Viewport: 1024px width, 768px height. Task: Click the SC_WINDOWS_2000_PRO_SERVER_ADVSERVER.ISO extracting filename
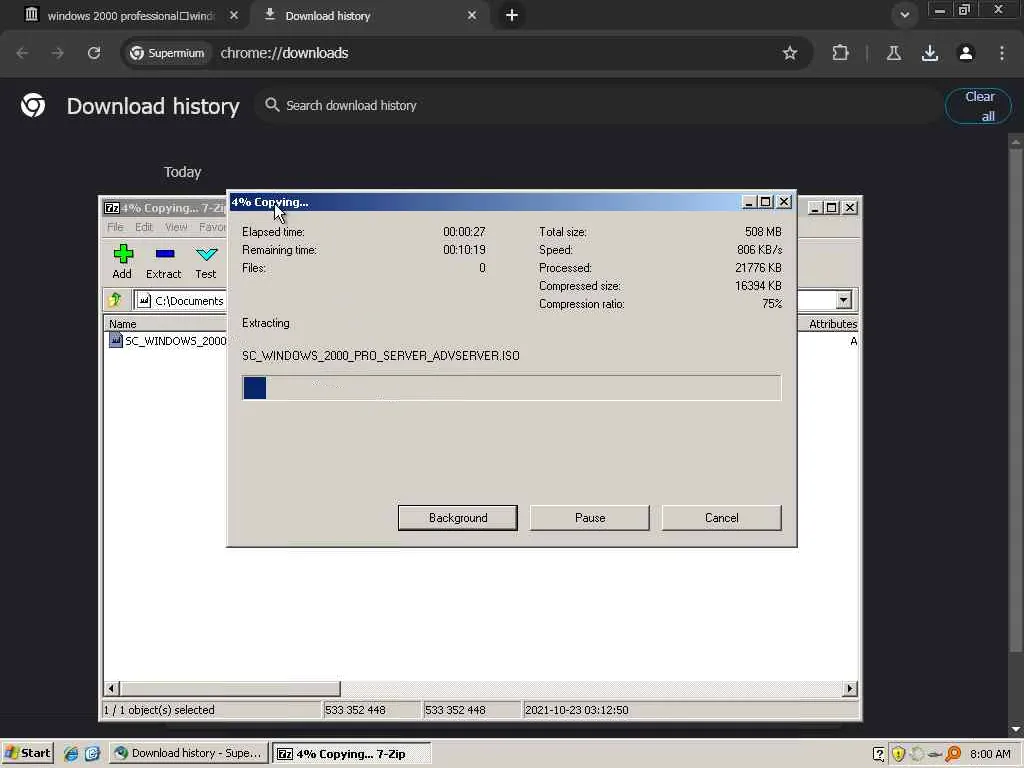pyautogui.click(x=381, y=356)
